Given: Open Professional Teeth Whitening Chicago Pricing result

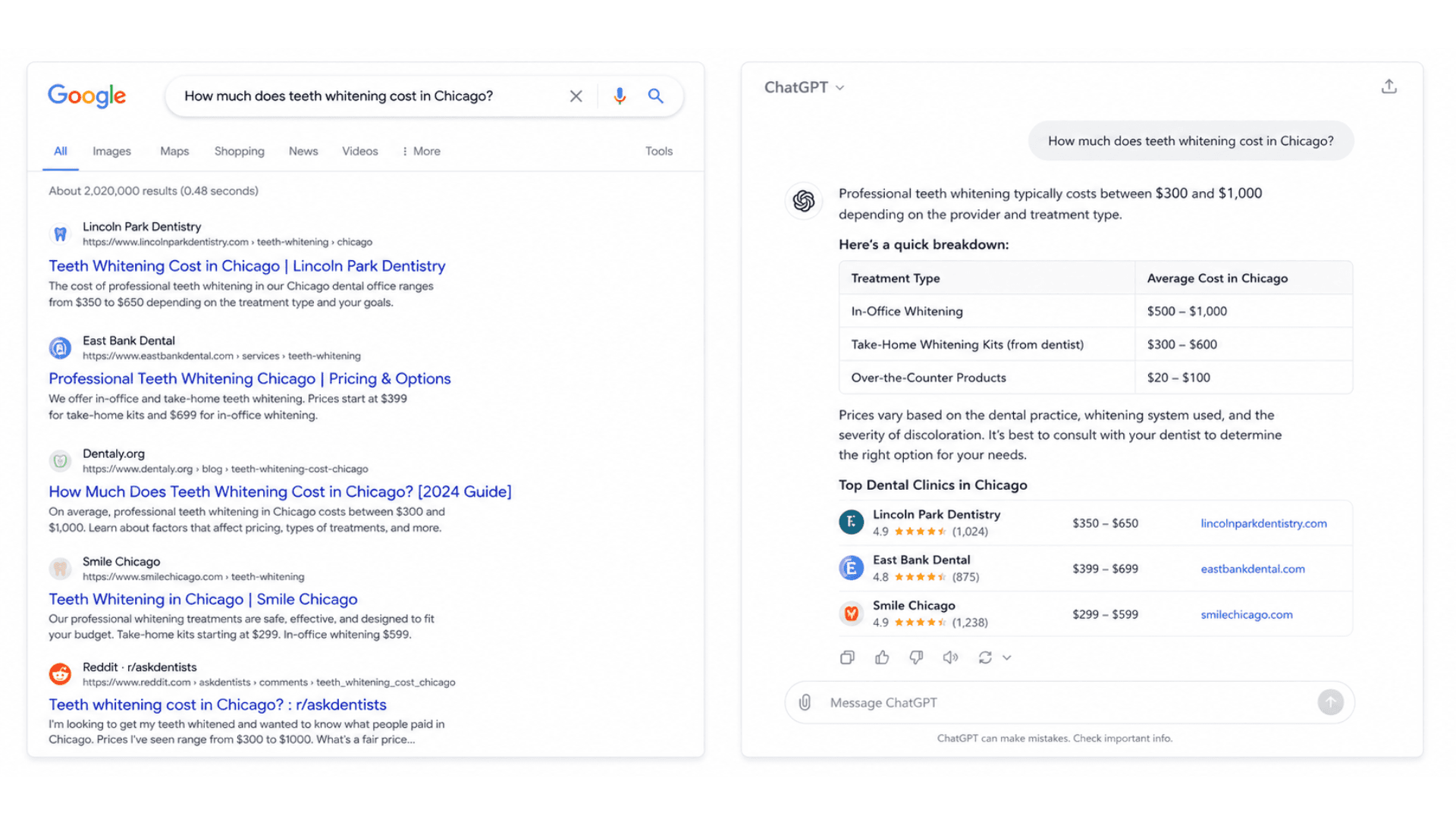Looking at the screenshot, I should click(x=249, y=378).
